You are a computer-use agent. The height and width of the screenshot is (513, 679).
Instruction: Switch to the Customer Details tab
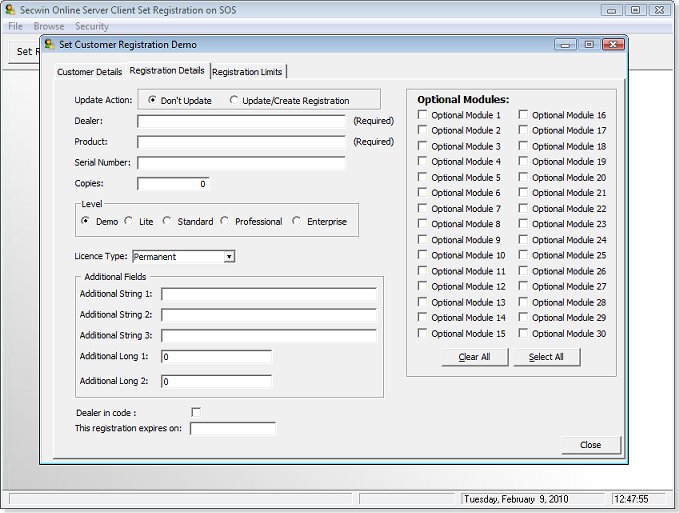[90, 72]
